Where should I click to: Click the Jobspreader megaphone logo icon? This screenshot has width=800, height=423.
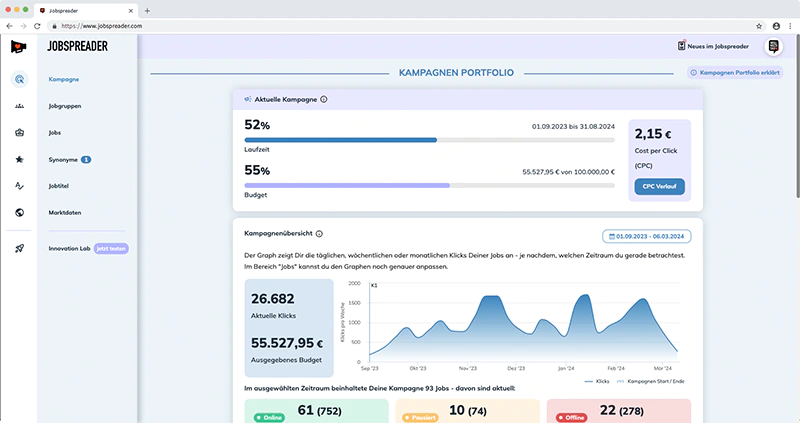[x=18, y=46]
